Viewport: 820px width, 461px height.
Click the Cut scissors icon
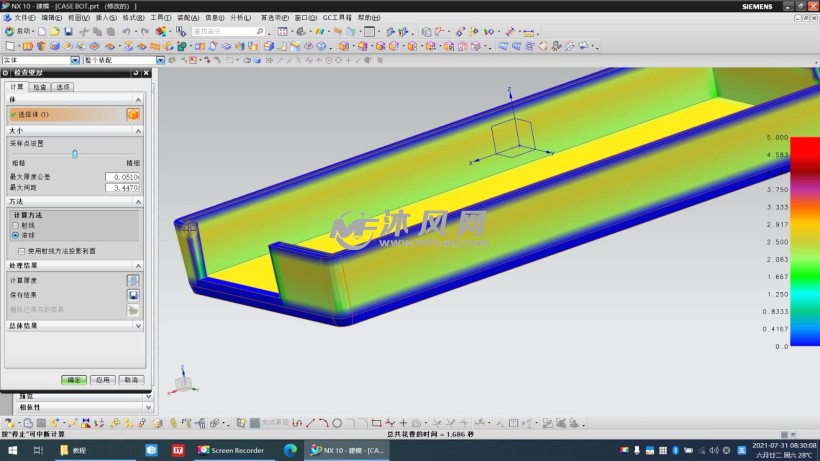(x=83, y=32)
